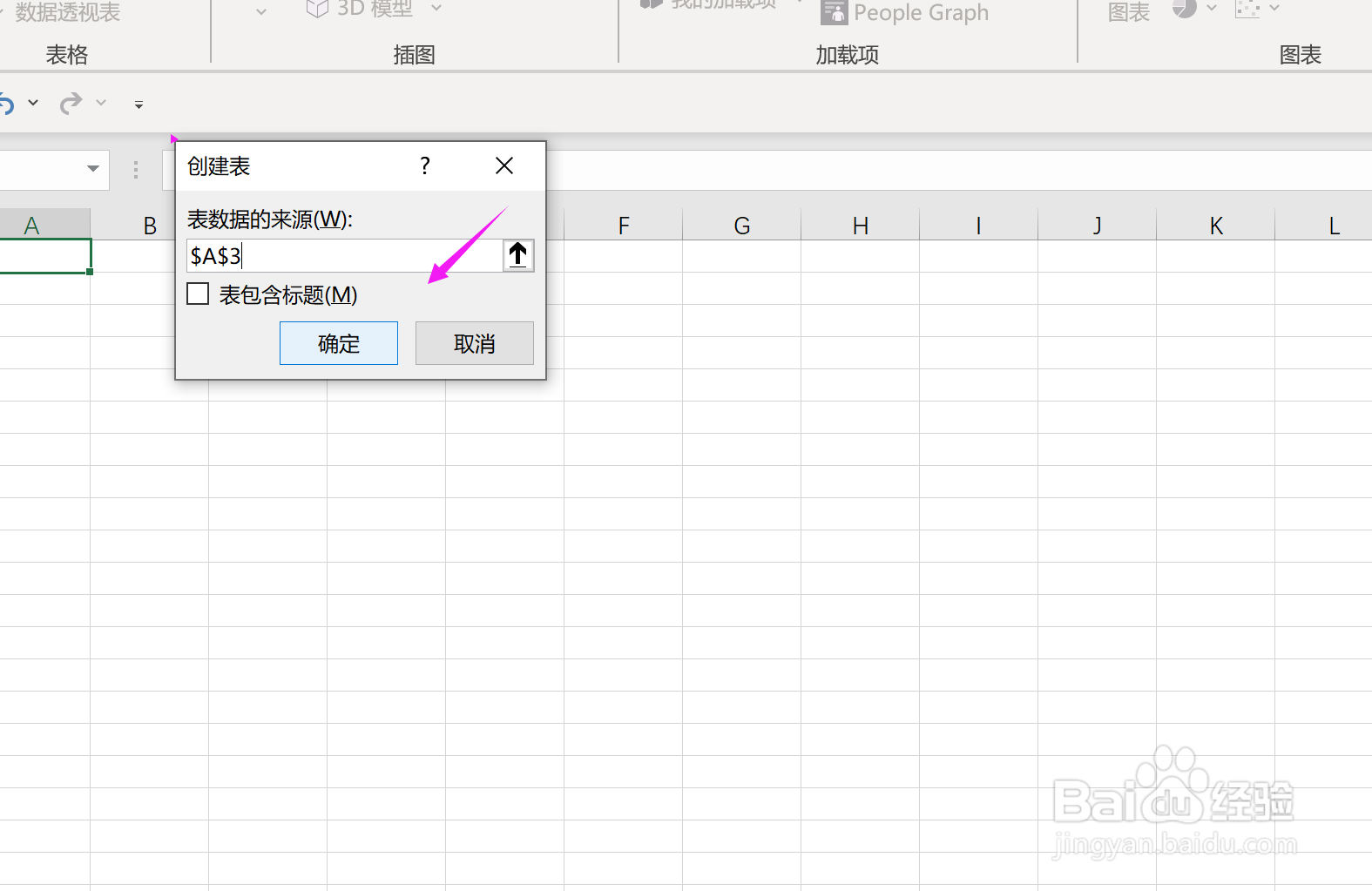Click the 插图 group label
This screenshot has width=1372, height=891.
point(414,55)
